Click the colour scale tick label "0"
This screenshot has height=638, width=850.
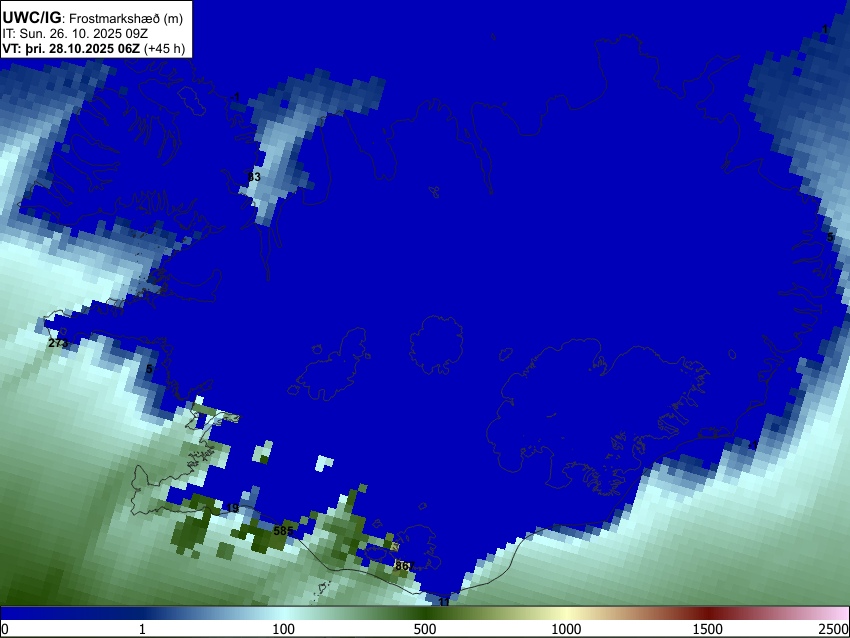point(5,629)
